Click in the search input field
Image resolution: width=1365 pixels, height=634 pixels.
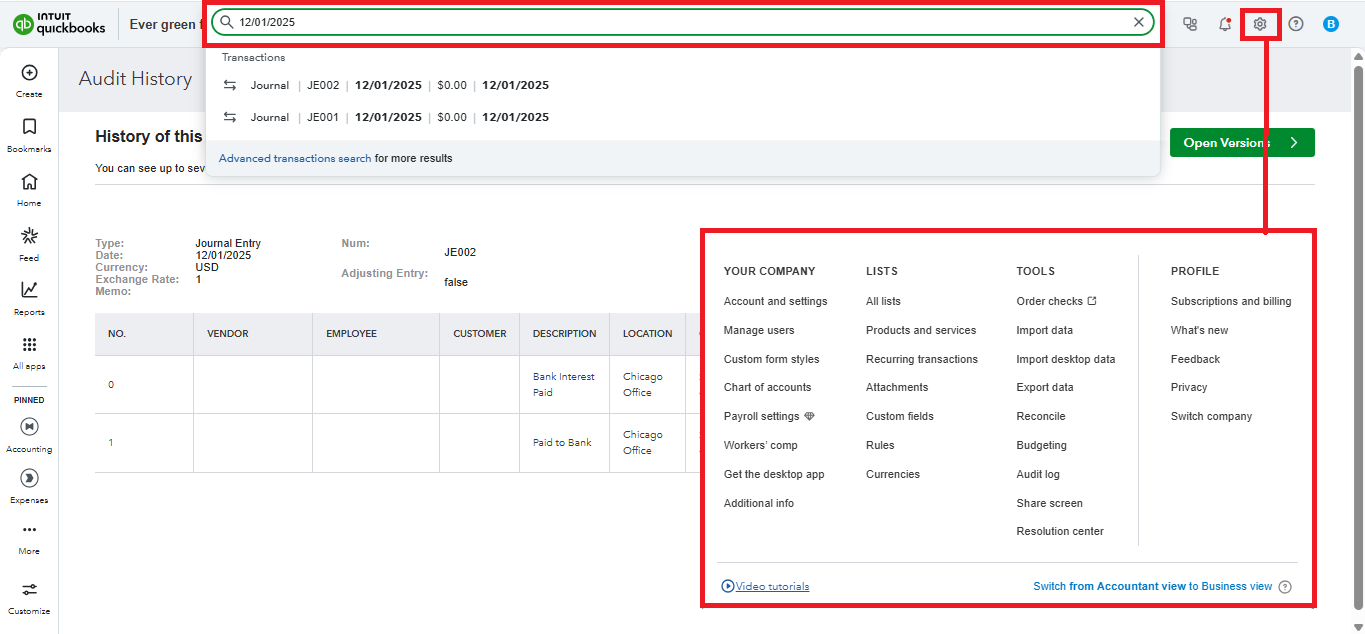click(680, 22)
